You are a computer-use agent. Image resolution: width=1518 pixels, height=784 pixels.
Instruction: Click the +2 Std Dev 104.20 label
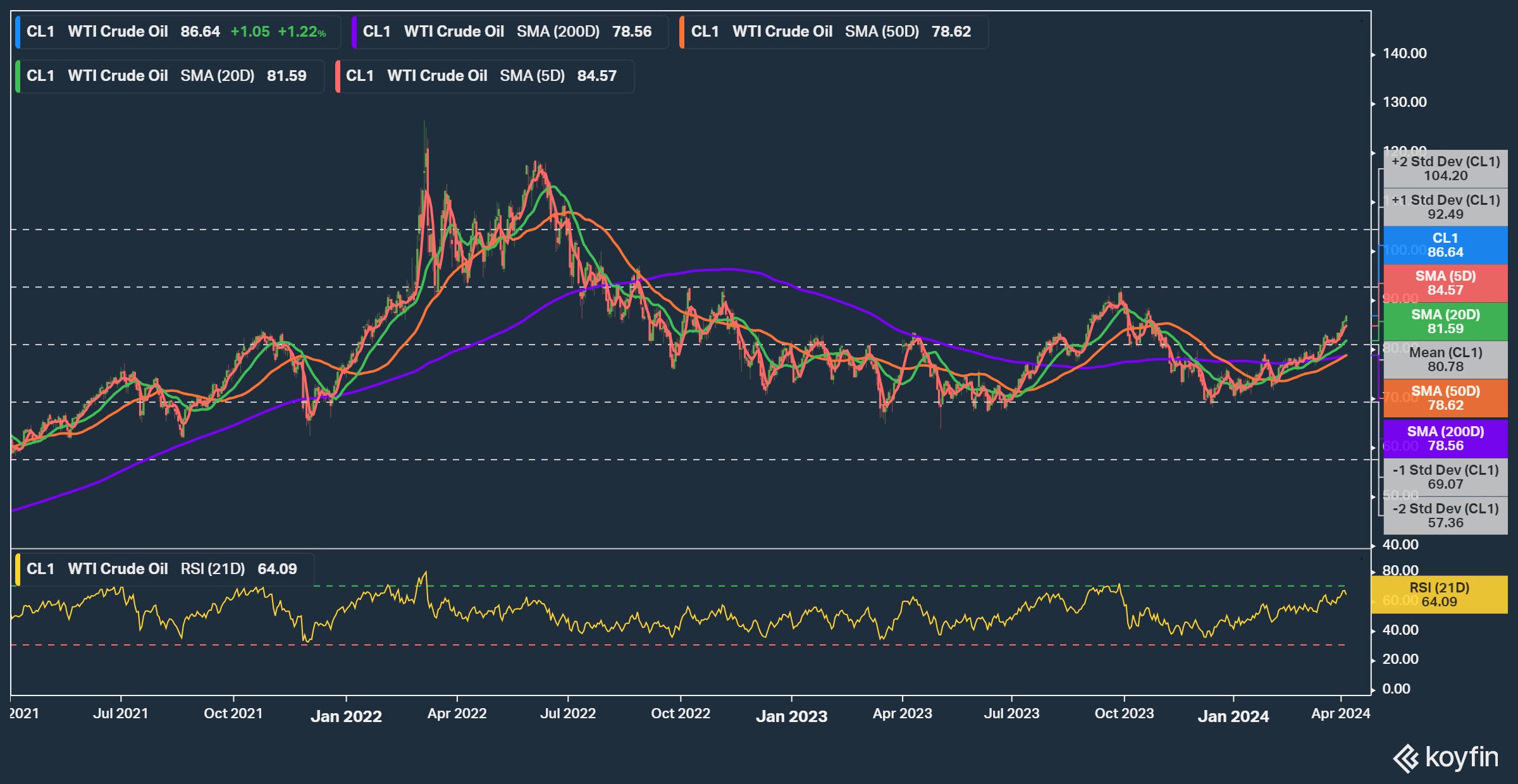point(1445,169)
